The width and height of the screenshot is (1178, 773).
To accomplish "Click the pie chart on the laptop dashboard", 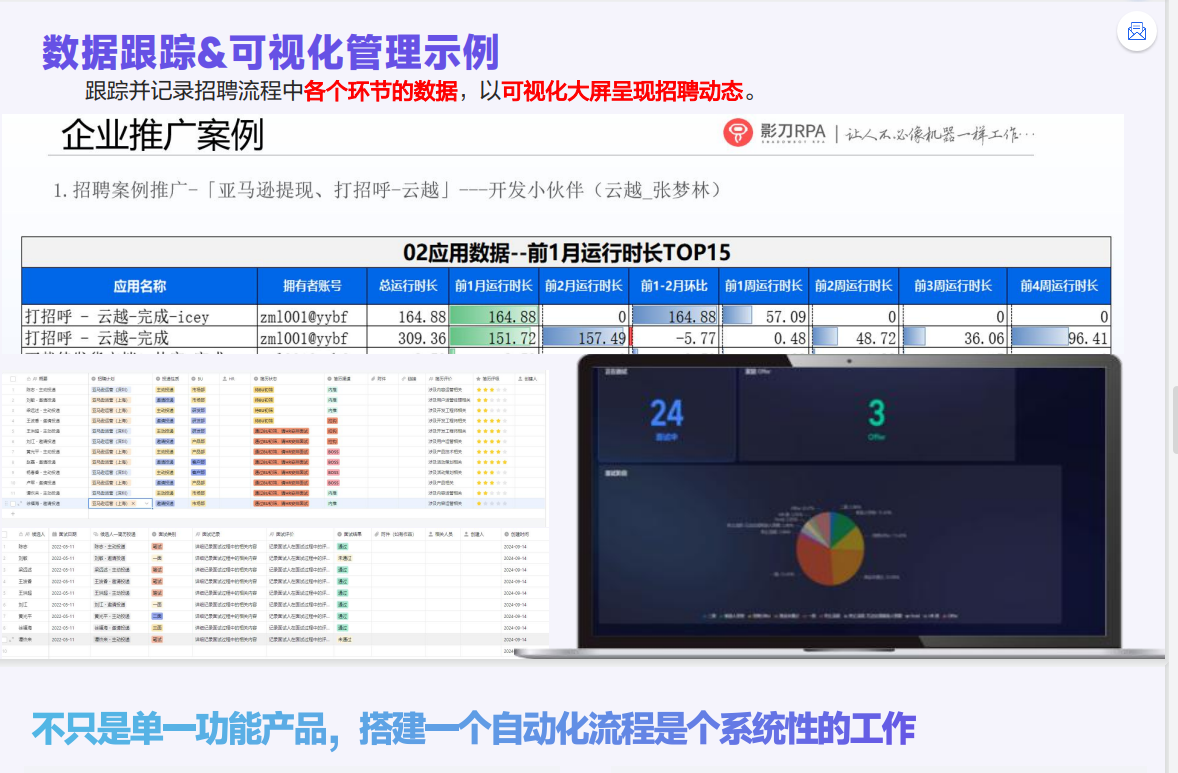I will [x=829, y=548].
